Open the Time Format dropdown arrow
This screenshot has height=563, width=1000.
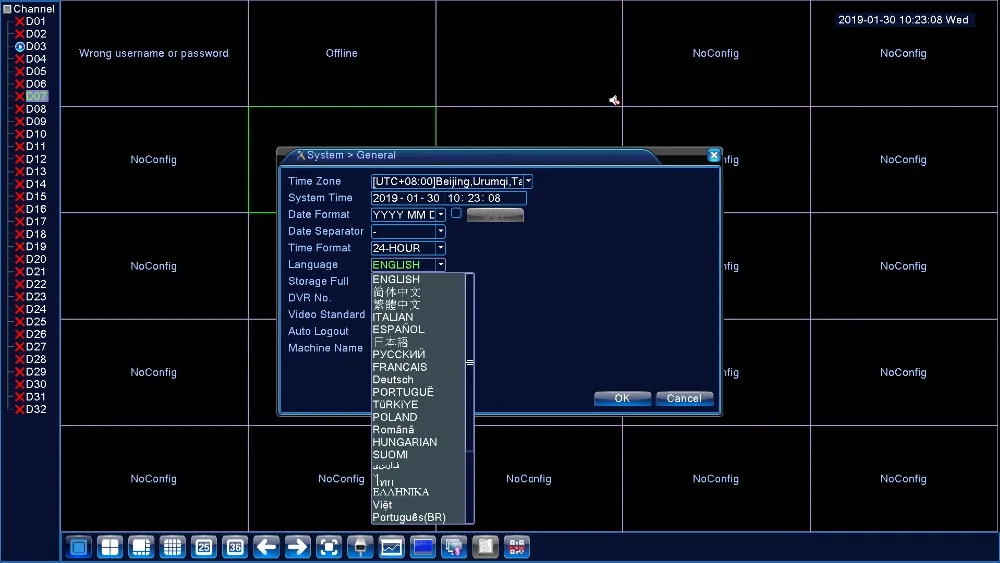tap(441, 248)
